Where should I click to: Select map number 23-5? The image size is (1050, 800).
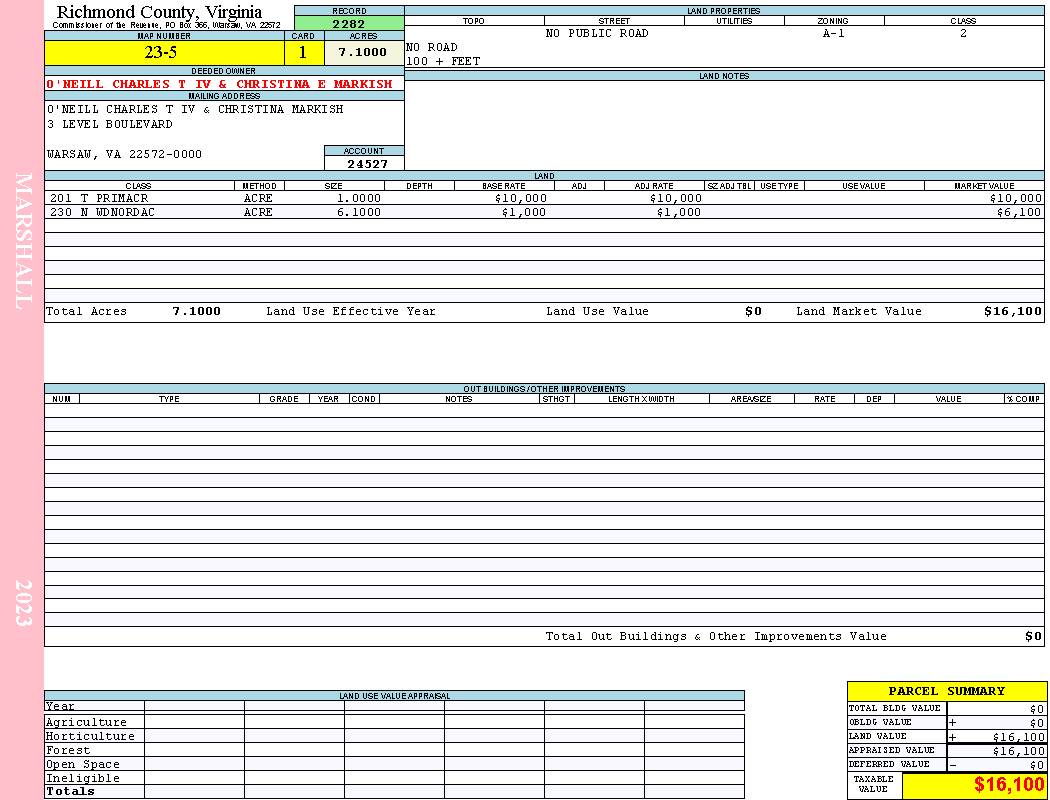click(161, 52)
